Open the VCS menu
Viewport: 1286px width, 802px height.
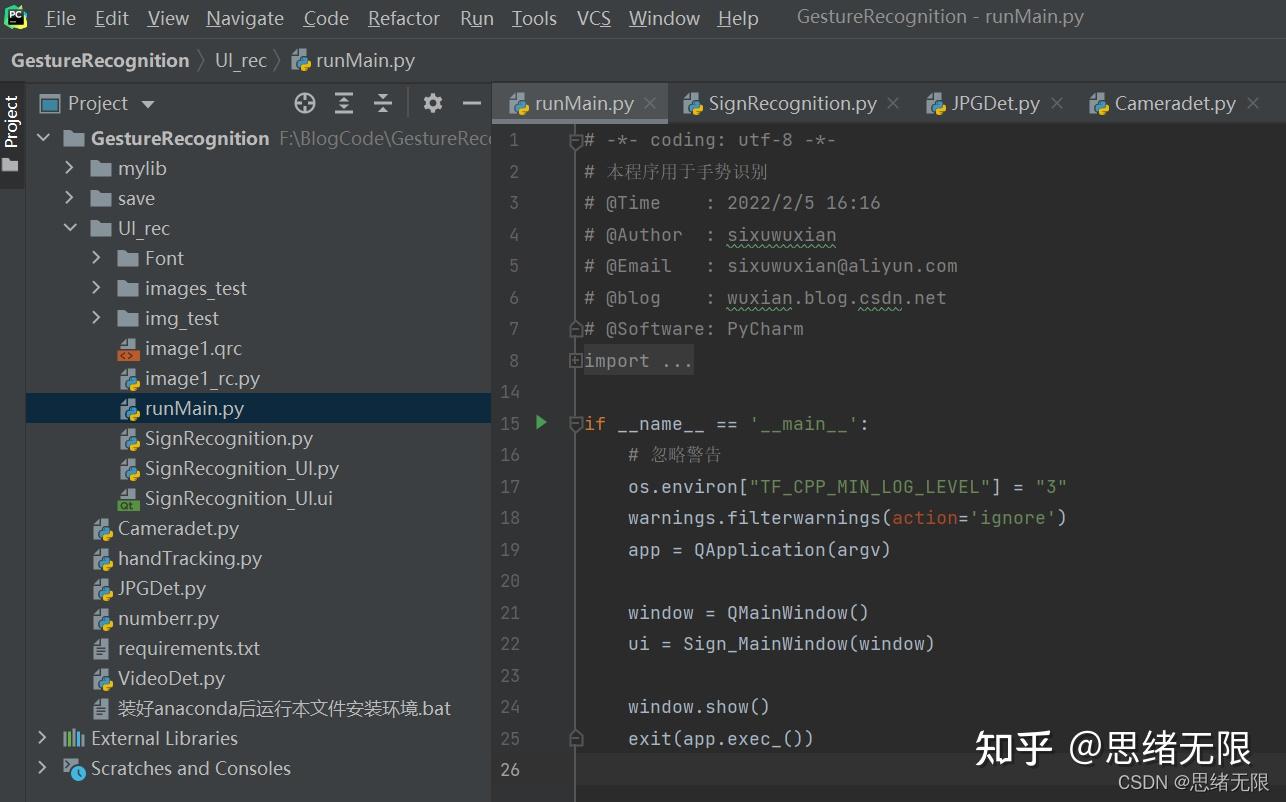coord(594,18)
